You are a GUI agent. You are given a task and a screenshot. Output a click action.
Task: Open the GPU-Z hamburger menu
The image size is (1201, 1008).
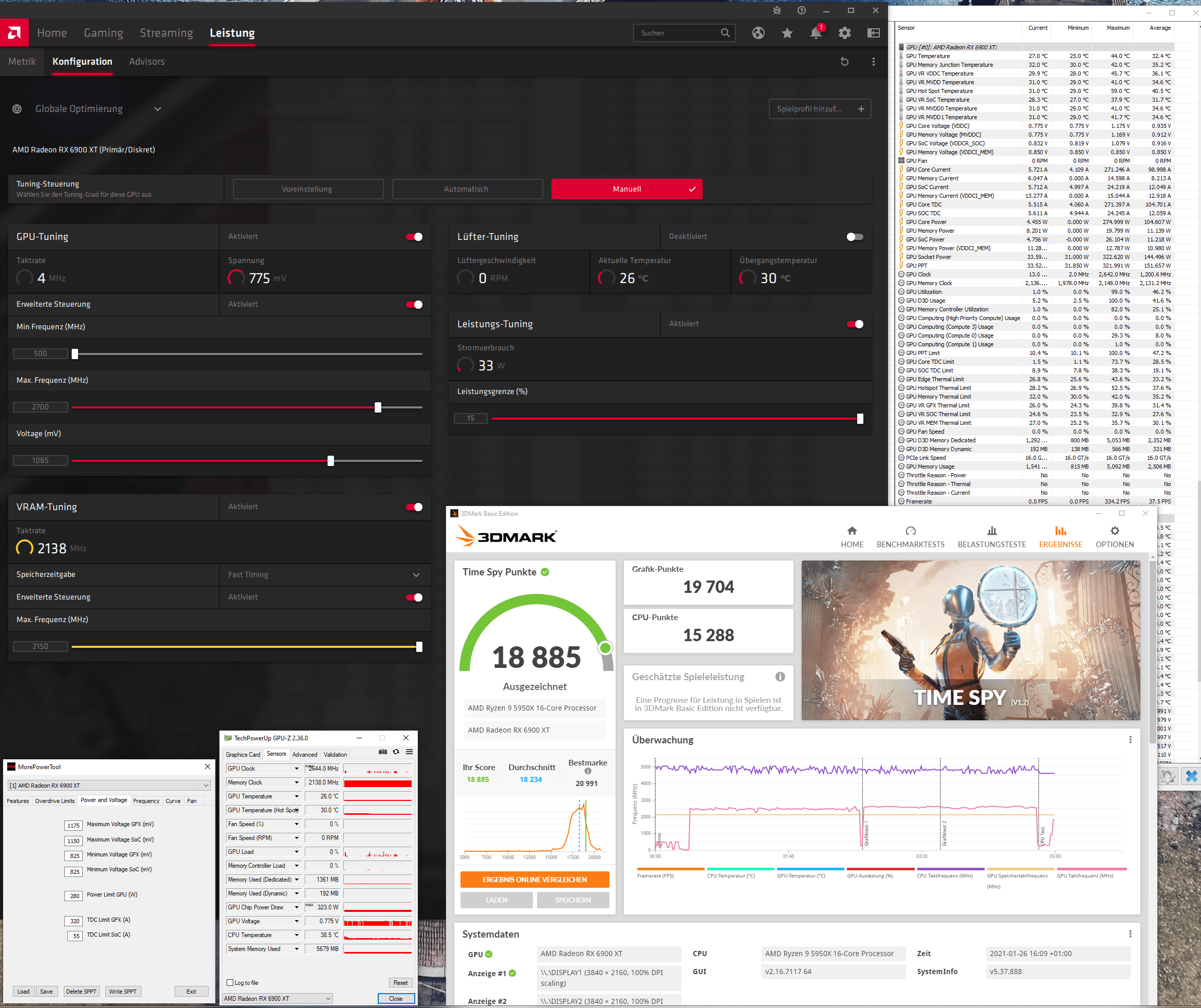point(410,752)
